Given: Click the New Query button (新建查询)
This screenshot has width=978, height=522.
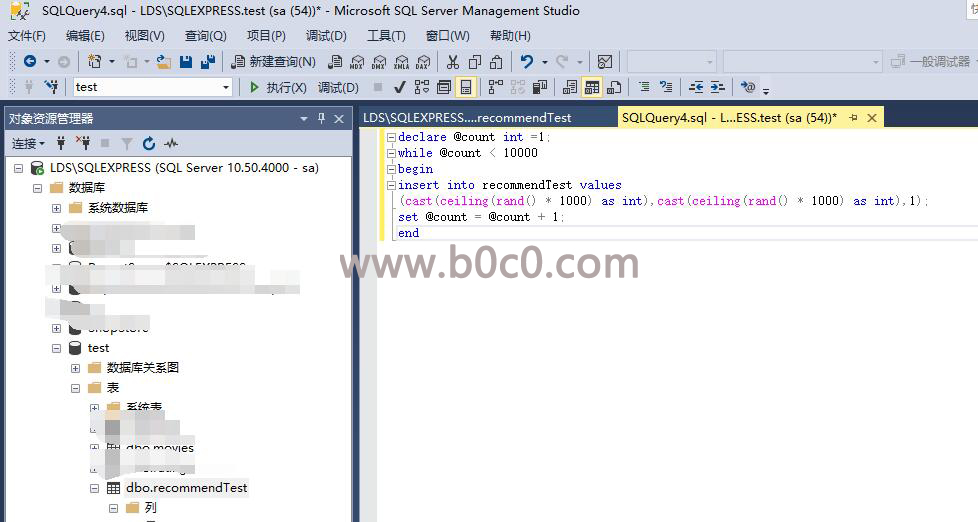Looking at the screenshot, I should 273,61.
